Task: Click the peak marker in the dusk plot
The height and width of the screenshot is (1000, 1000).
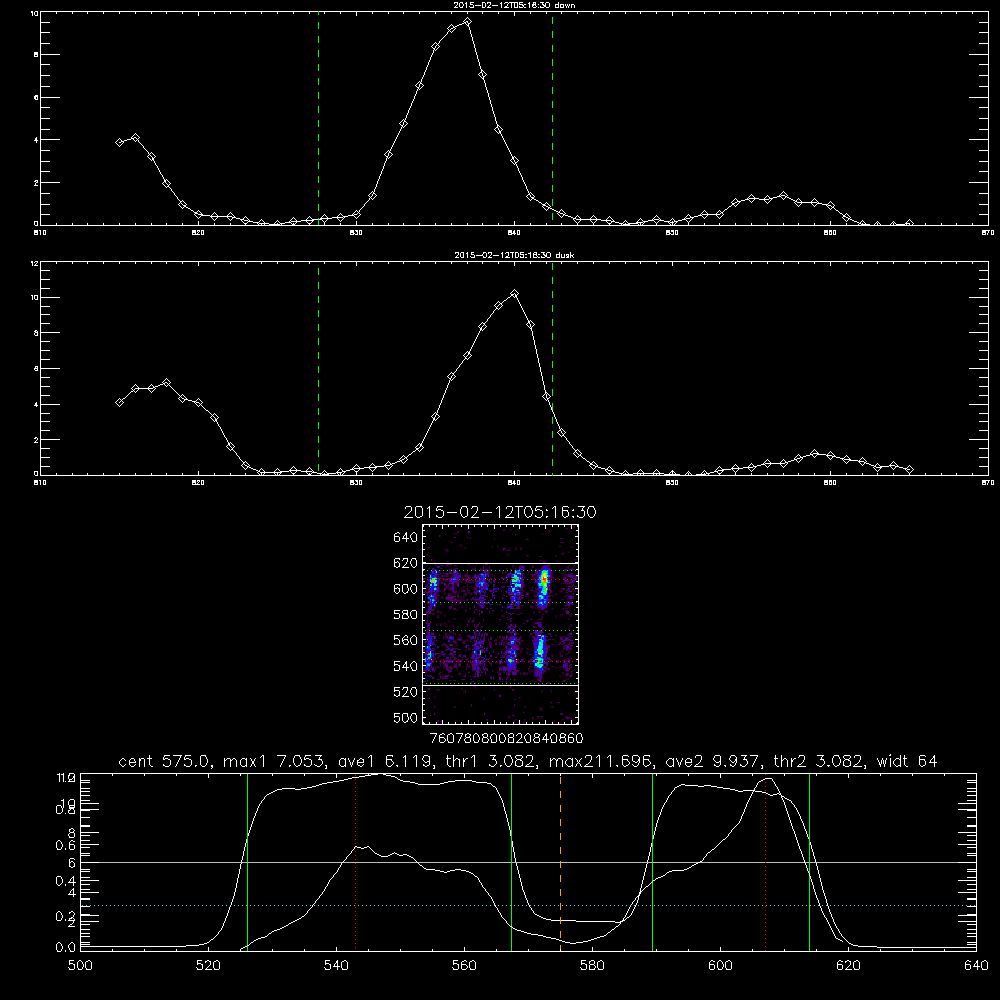Action: [x=515, y=293]
